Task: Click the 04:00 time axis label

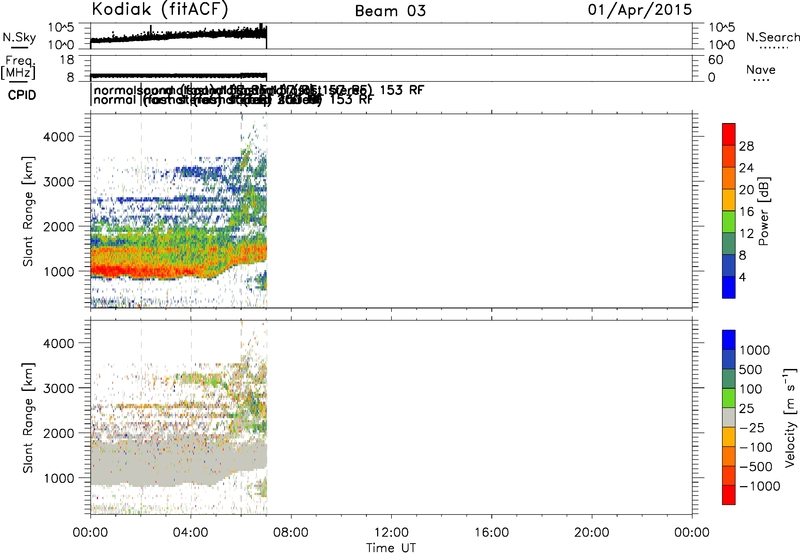Action: (x=191, y=533)
